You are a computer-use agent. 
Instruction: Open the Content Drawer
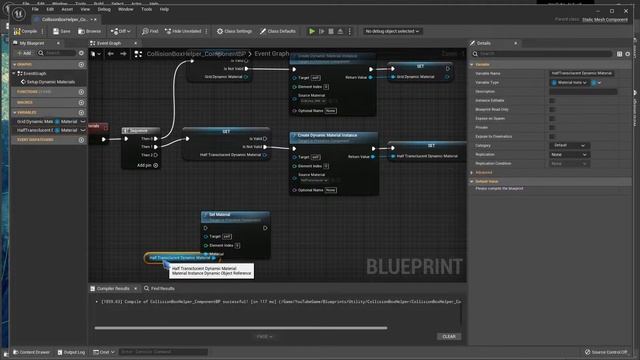pyautogui.click(x=31, y=352)
